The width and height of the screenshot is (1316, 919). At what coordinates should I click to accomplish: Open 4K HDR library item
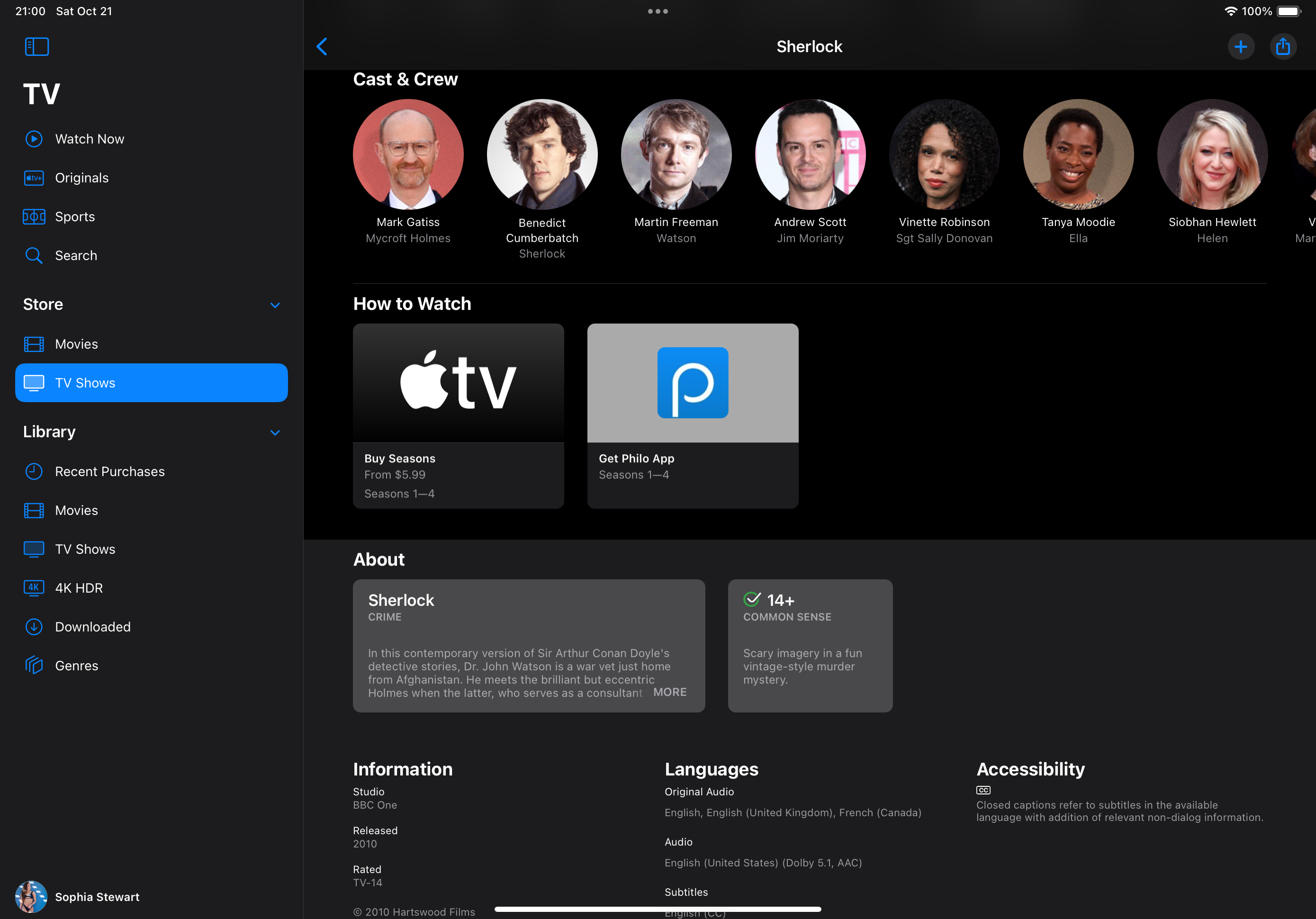(151, 587)
